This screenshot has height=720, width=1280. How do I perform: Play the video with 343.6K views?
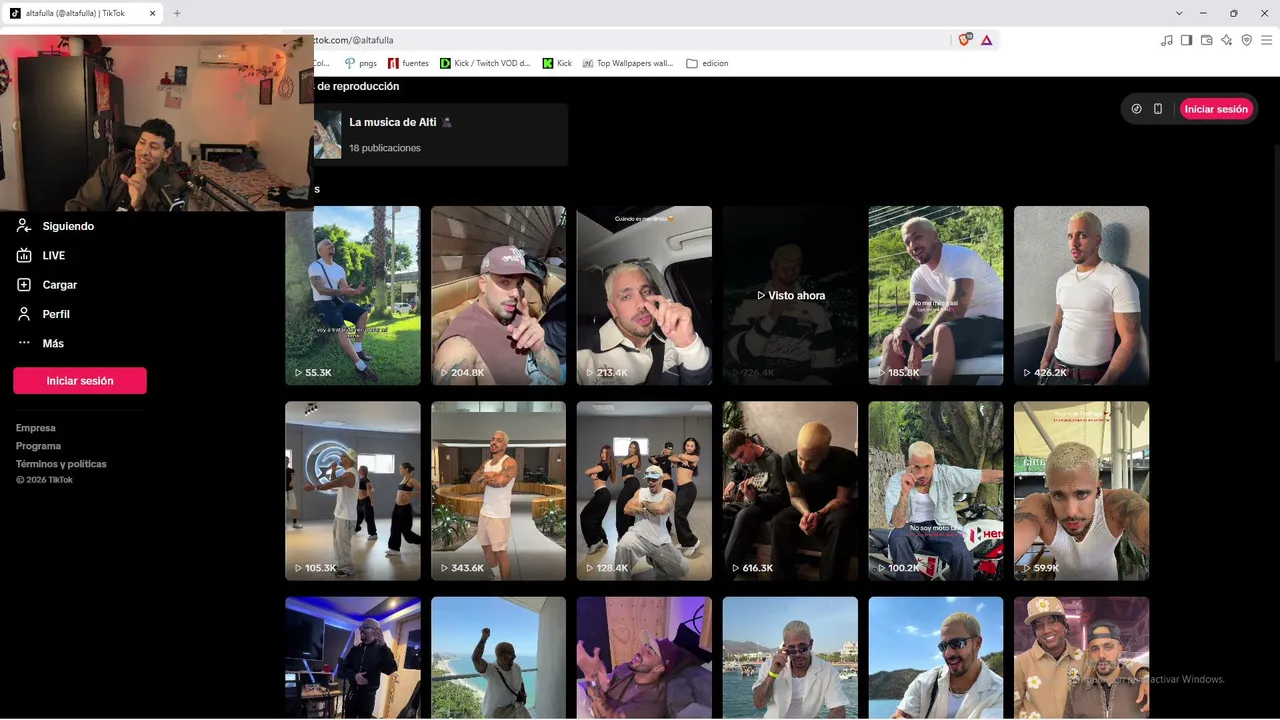coord(498,491)
